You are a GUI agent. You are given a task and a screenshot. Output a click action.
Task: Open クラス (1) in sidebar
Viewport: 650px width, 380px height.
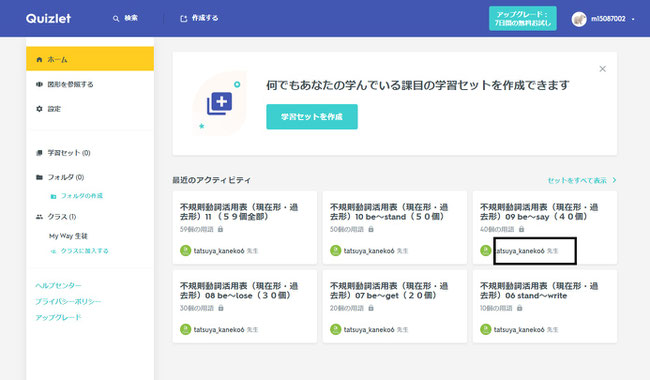[x=61, y=216]
